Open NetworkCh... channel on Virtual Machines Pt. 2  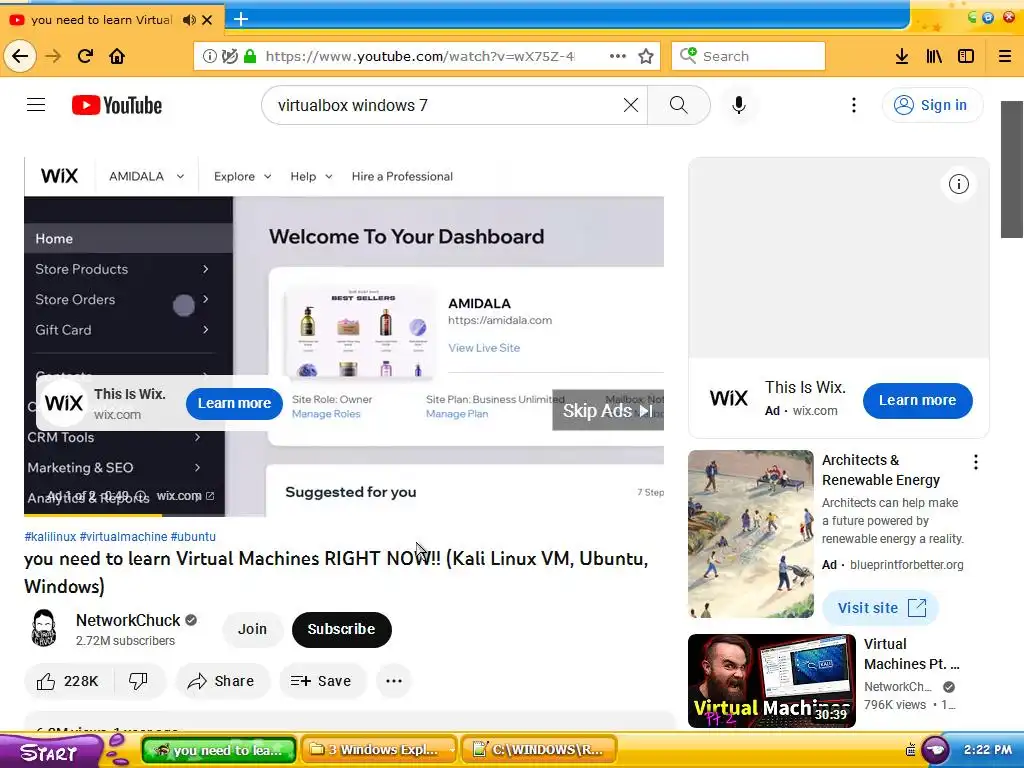(897, 686)
